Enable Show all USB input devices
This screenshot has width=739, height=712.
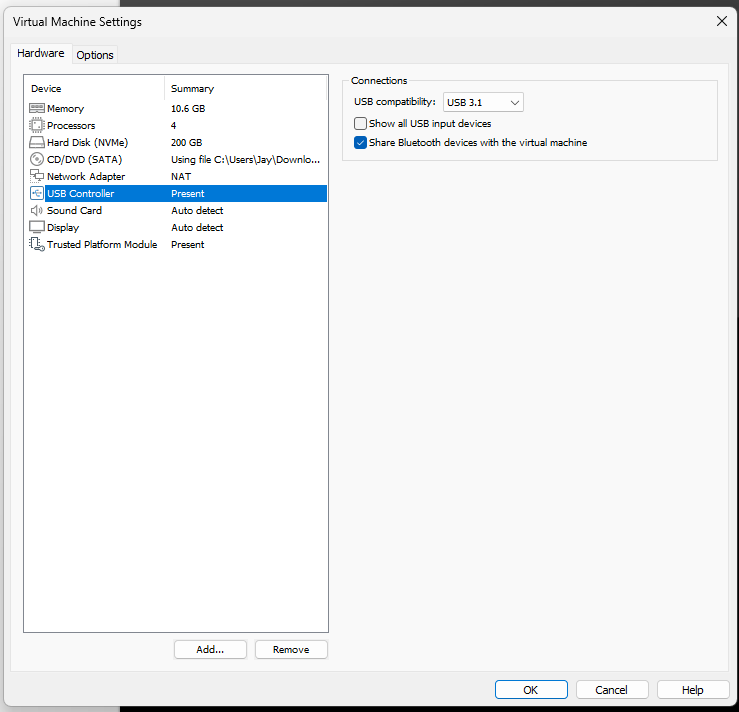[x=361, y=123]
